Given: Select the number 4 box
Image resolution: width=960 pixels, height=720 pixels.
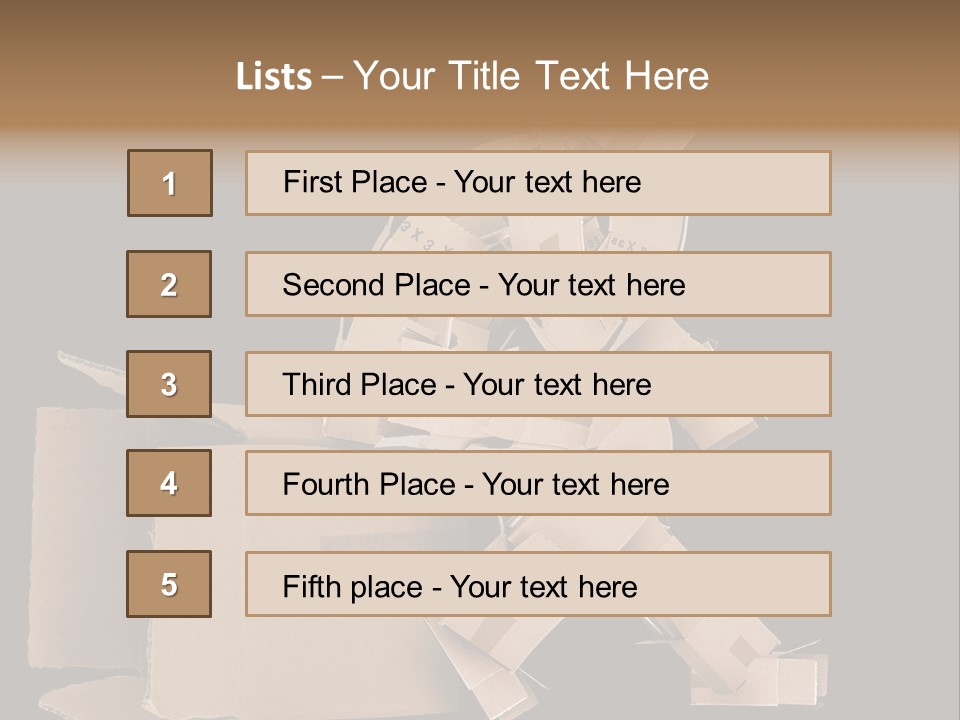Looking at the screenshot, I should pyautogui.click(x=169, y=483).
